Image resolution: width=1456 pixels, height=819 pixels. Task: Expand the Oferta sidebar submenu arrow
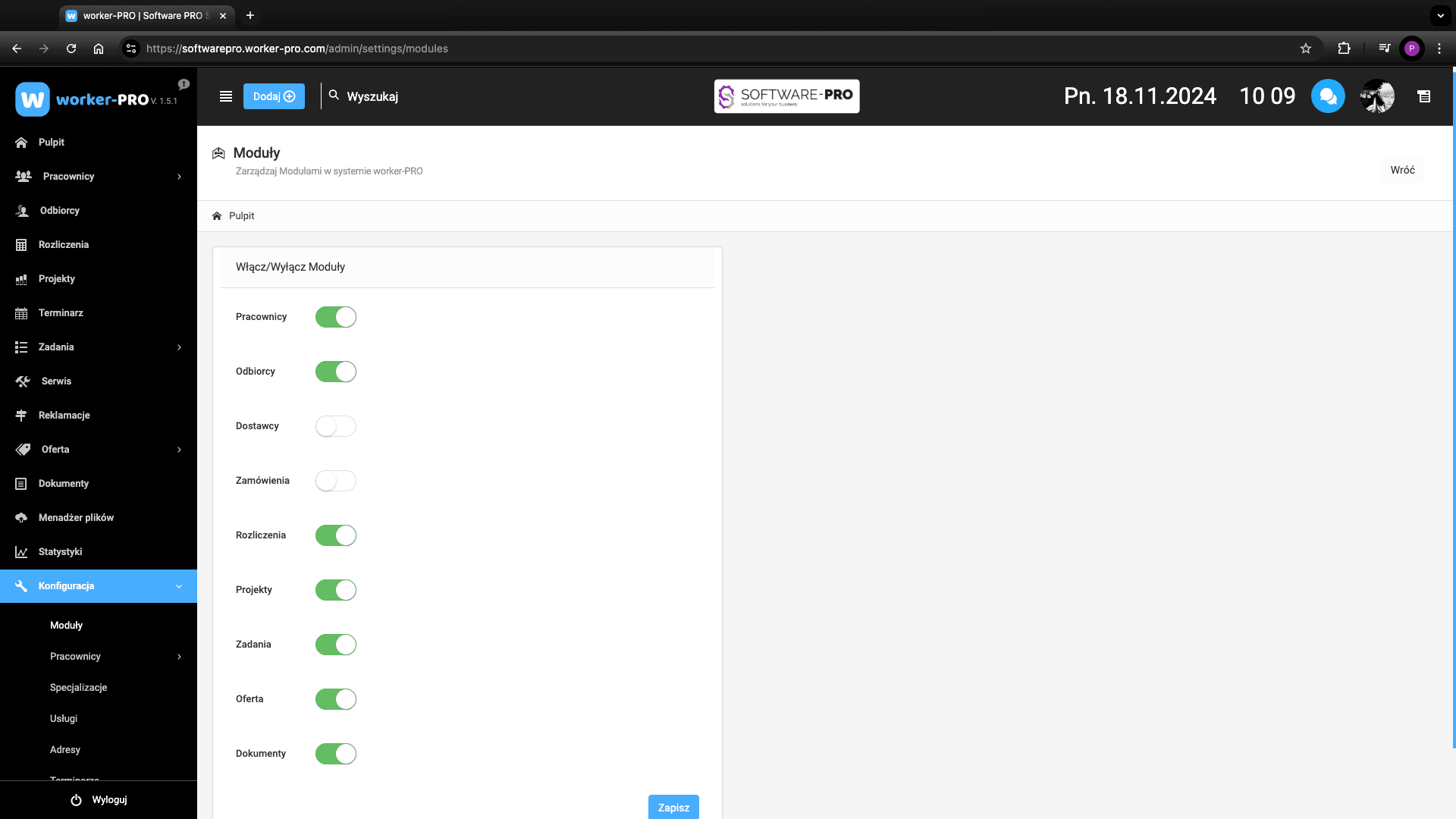pos(179,450)
